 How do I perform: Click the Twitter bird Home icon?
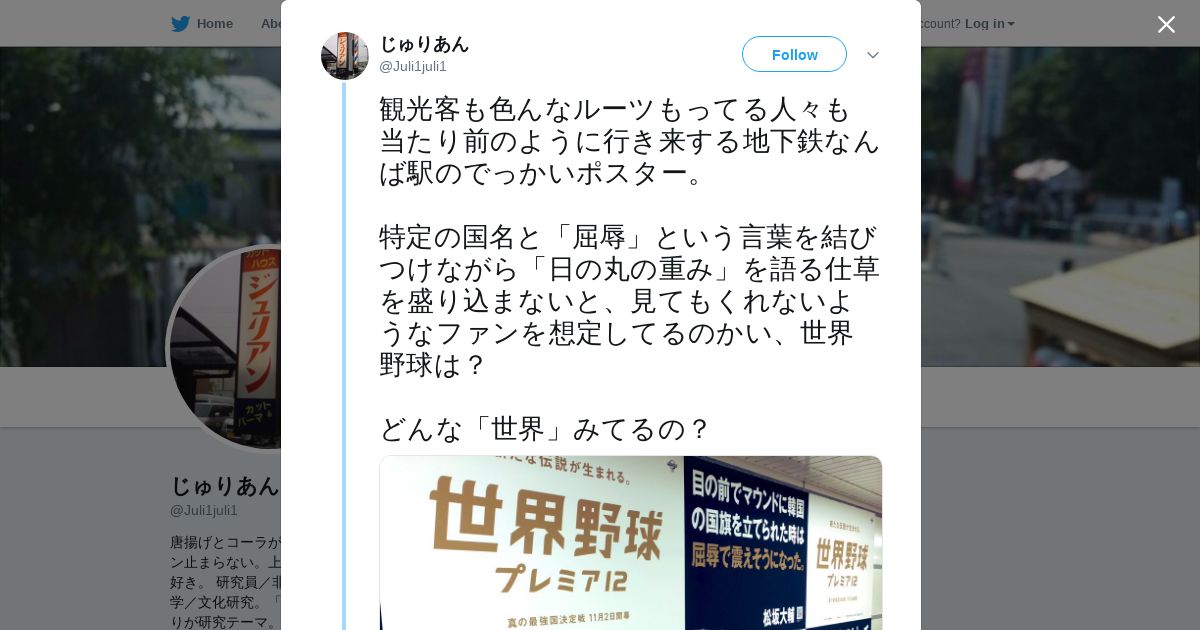[x=180, y=23]
